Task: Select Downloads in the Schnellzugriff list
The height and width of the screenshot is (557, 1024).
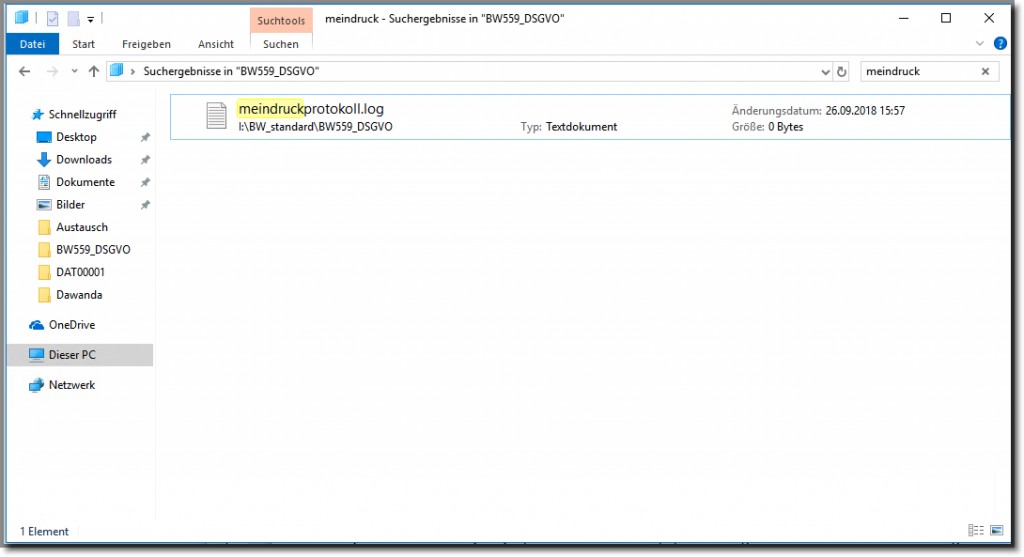Action: (x=83, y=159)
